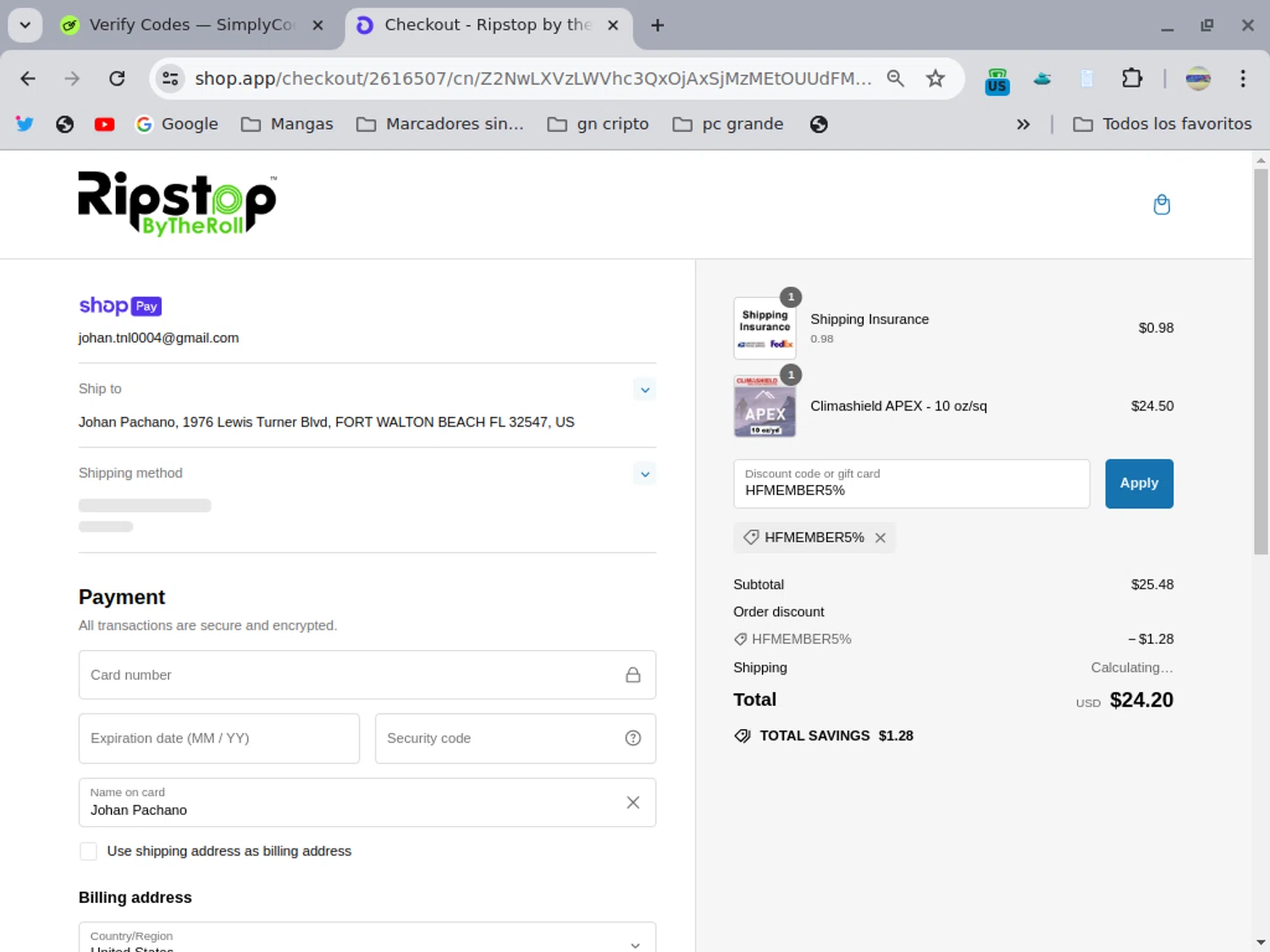This screenshot has height=952, width=1270.
Task: Toggle Use shipping address as billing address
Action: coord(88,851)
